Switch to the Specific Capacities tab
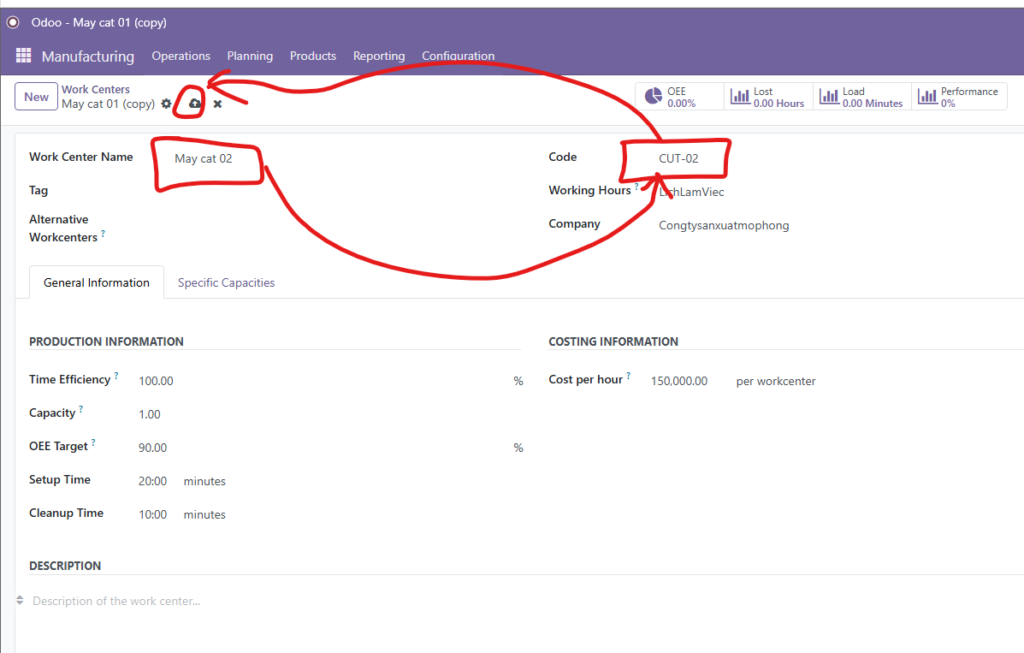This screenshot has height=653, width=1024. click(226, 283)
